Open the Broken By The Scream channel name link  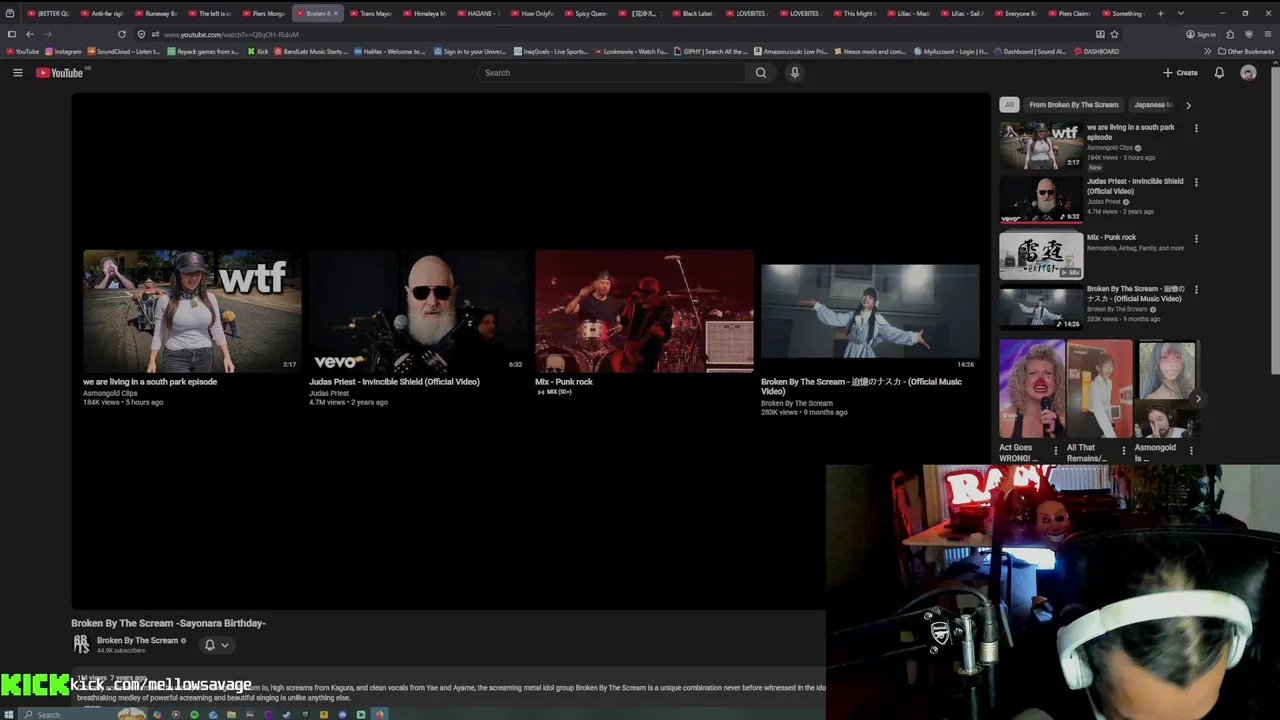tap(137, 640)
